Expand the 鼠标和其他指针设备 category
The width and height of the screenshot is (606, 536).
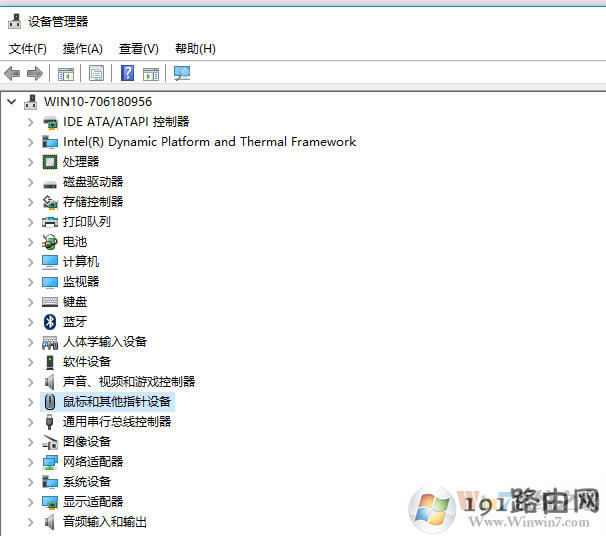(31, 402)
